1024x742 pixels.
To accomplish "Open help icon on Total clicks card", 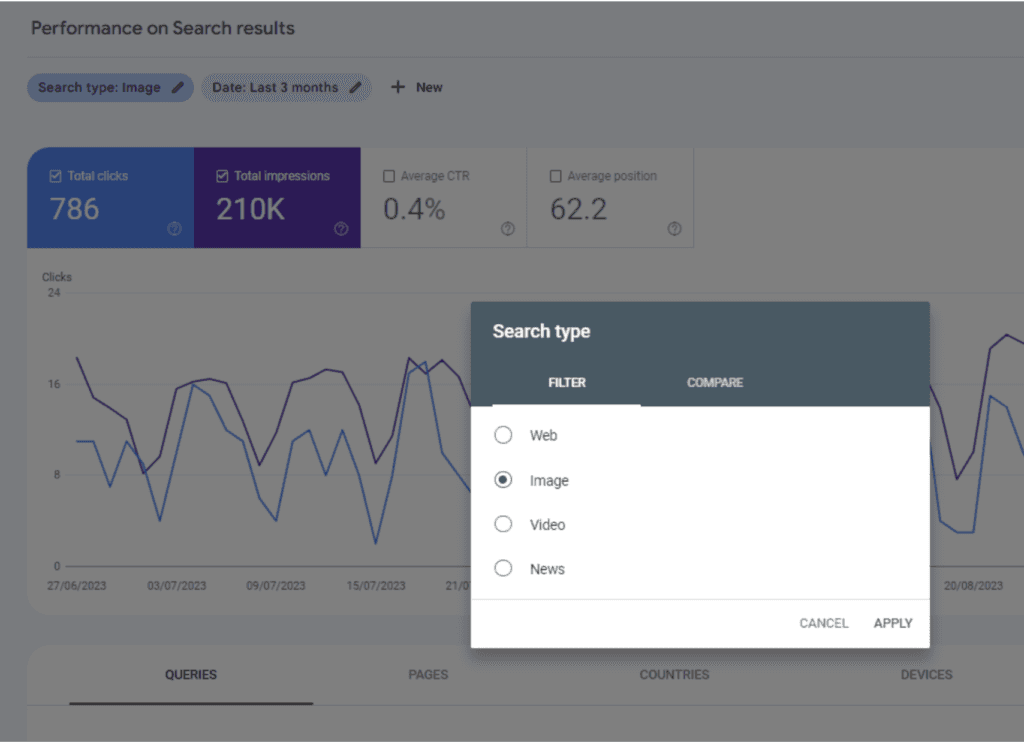I will click(174, 229).
